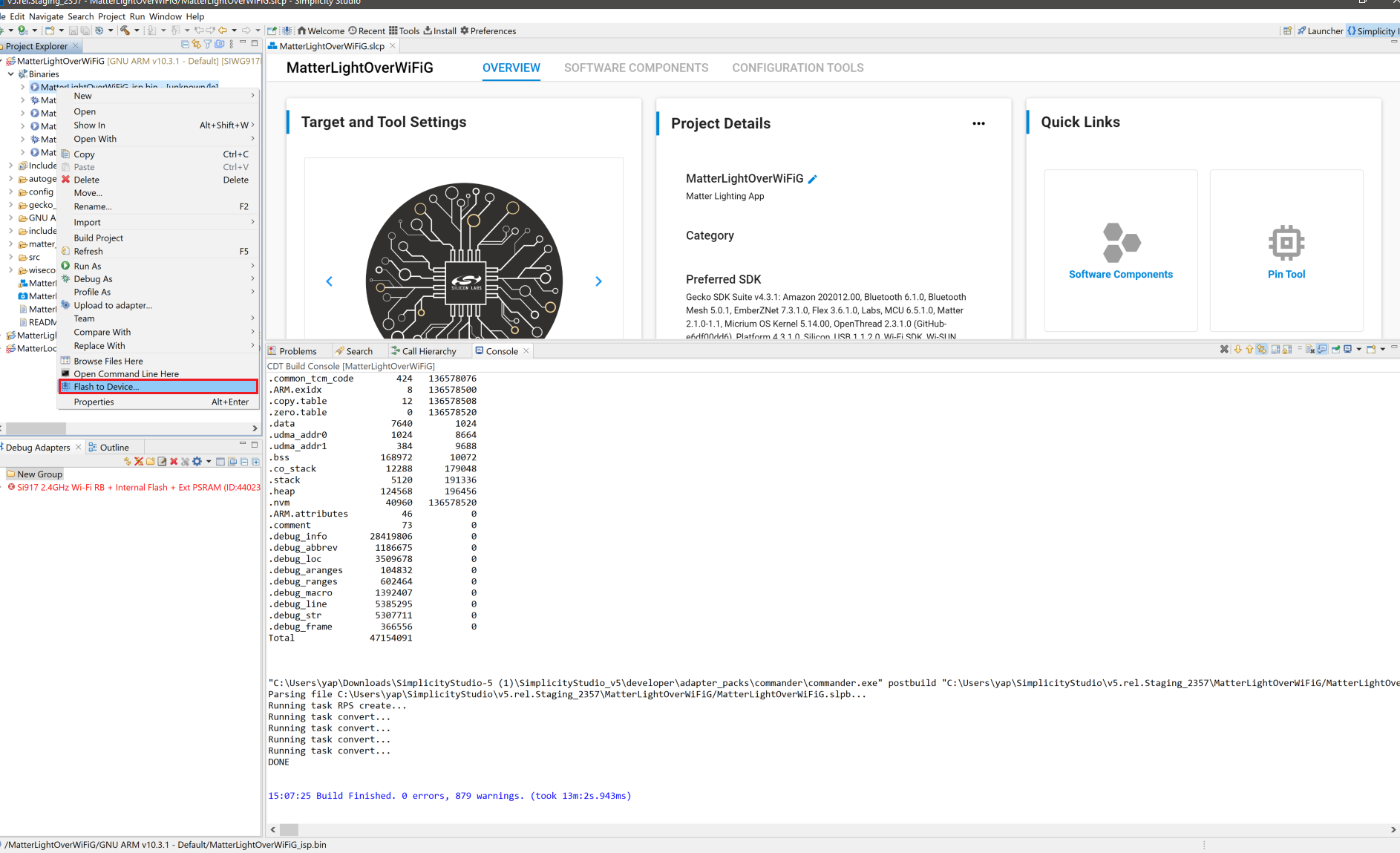
Task: Open dropdown next to Display Selected Console
Action: tap(1359, 349)
